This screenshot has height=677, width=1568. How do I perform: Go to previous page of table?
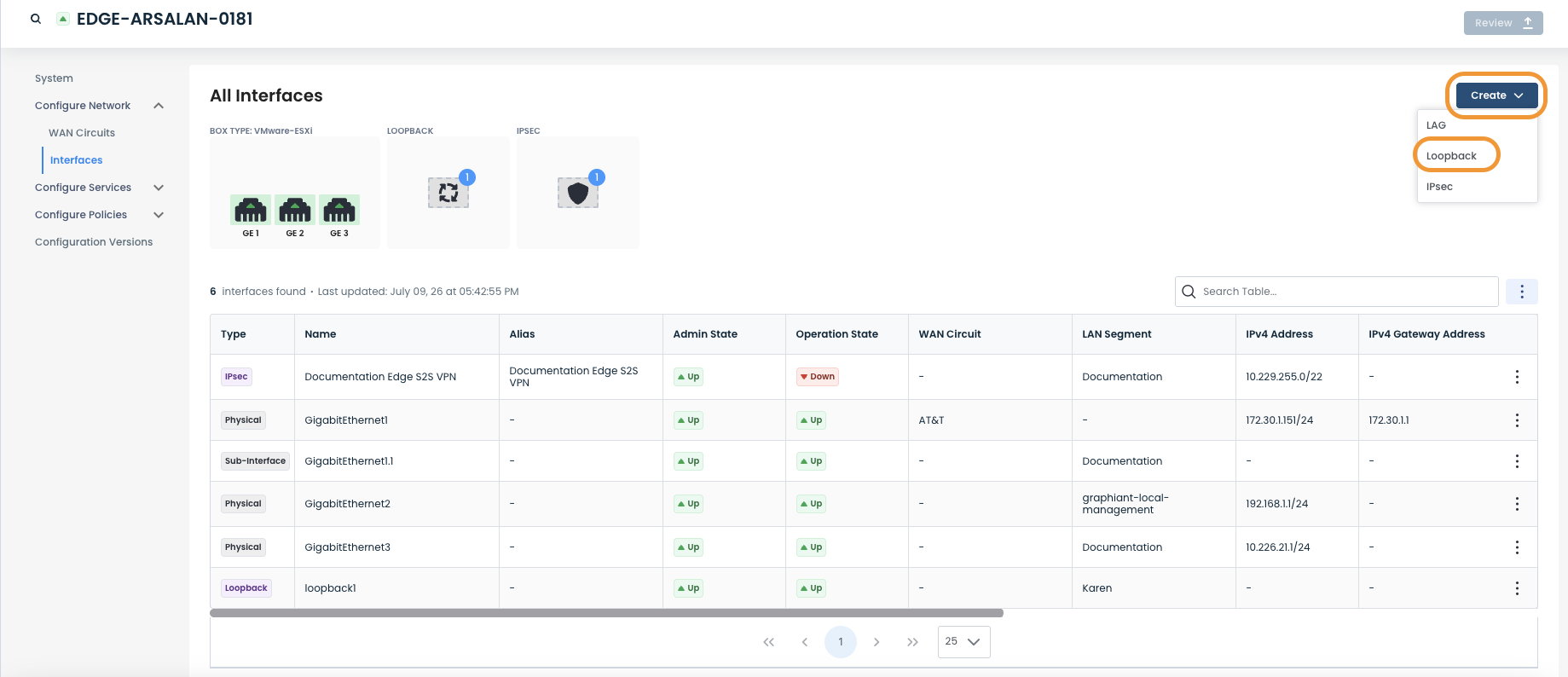click(804, 642)
